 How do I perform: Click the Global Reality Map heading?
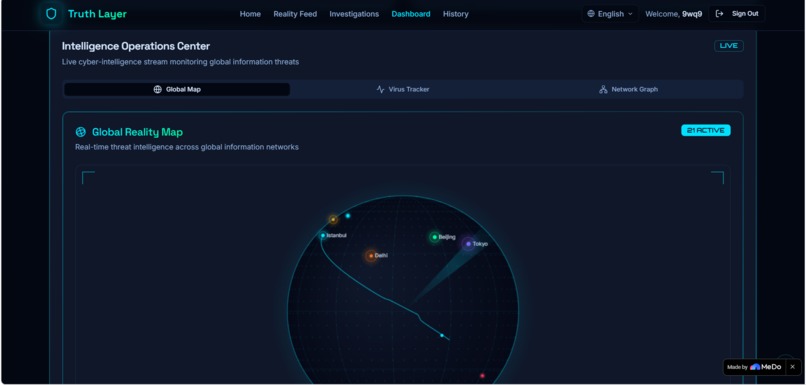point(137,132)
